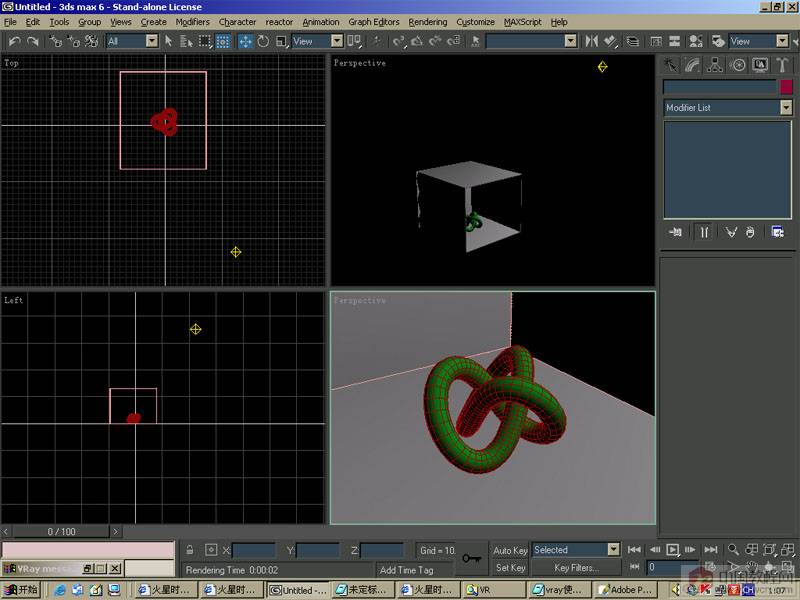Switch to the Utilities command panel tab
800x600 pixels.
pos(782,65)
